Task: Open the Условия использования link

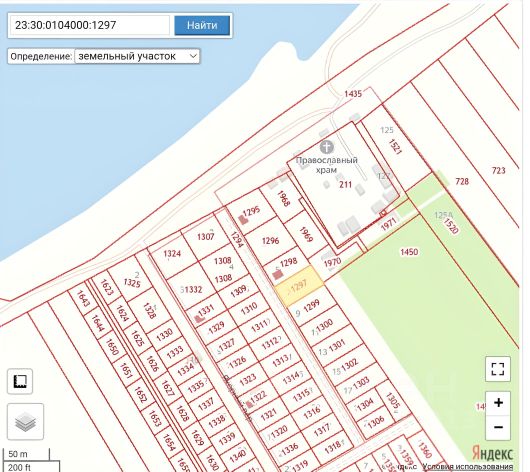Action: click(x=467, y=467)
